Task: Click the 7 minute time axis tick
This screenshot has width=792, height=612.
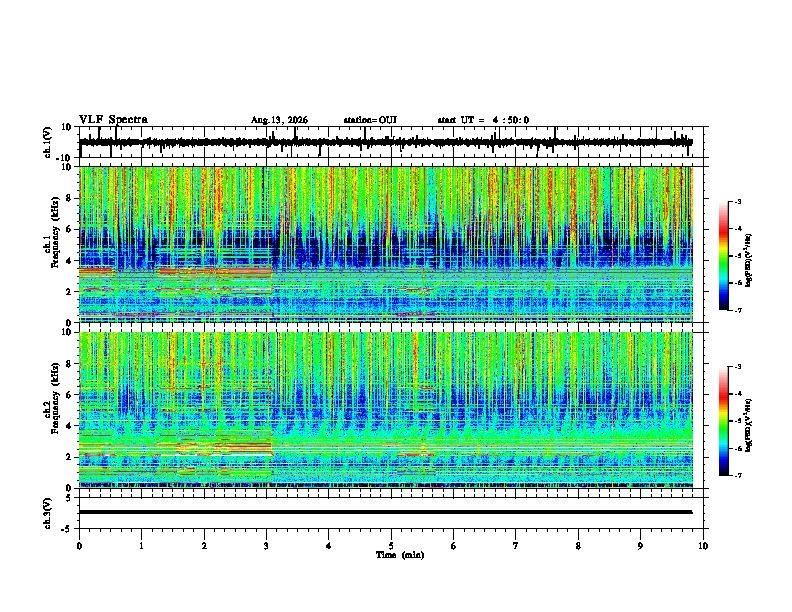Action: click(516, 546)
